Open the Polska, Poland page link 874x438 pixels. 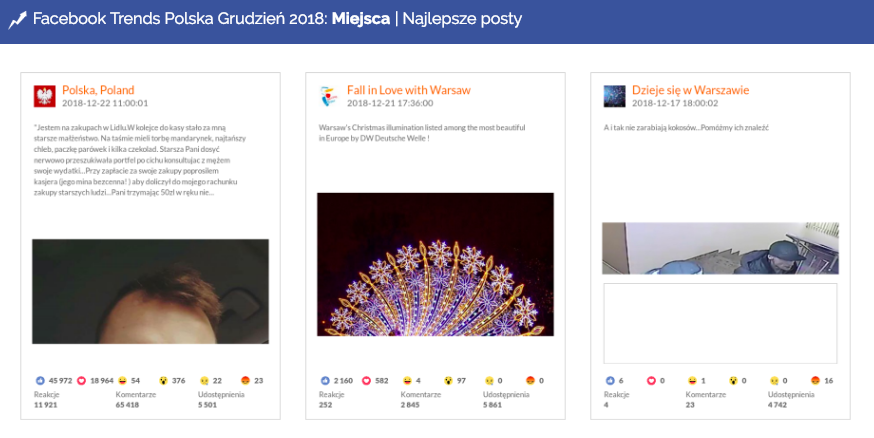[98, 90]
